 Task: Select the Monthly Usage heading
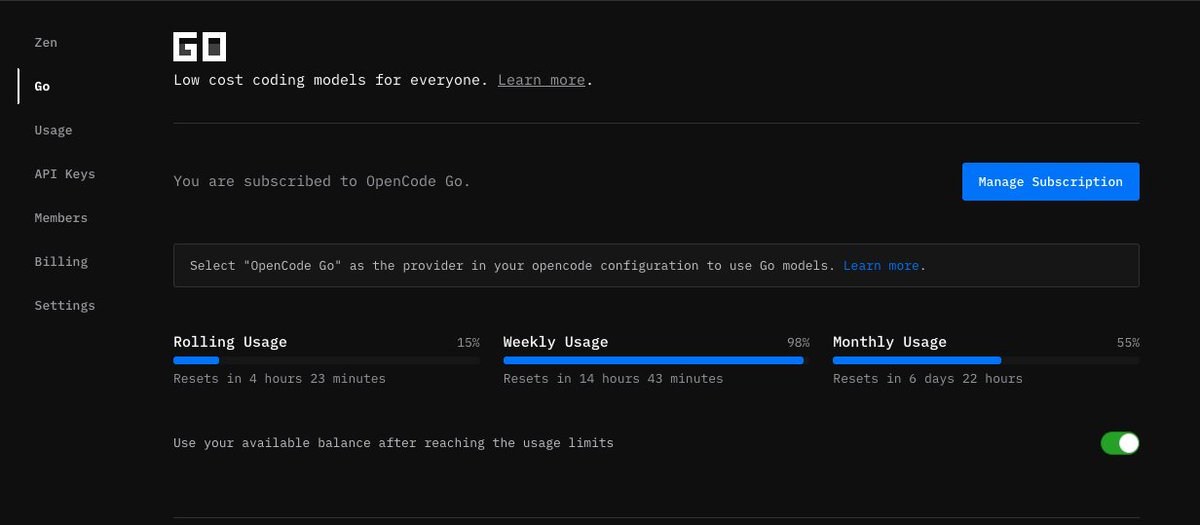(x=889, y=342)
